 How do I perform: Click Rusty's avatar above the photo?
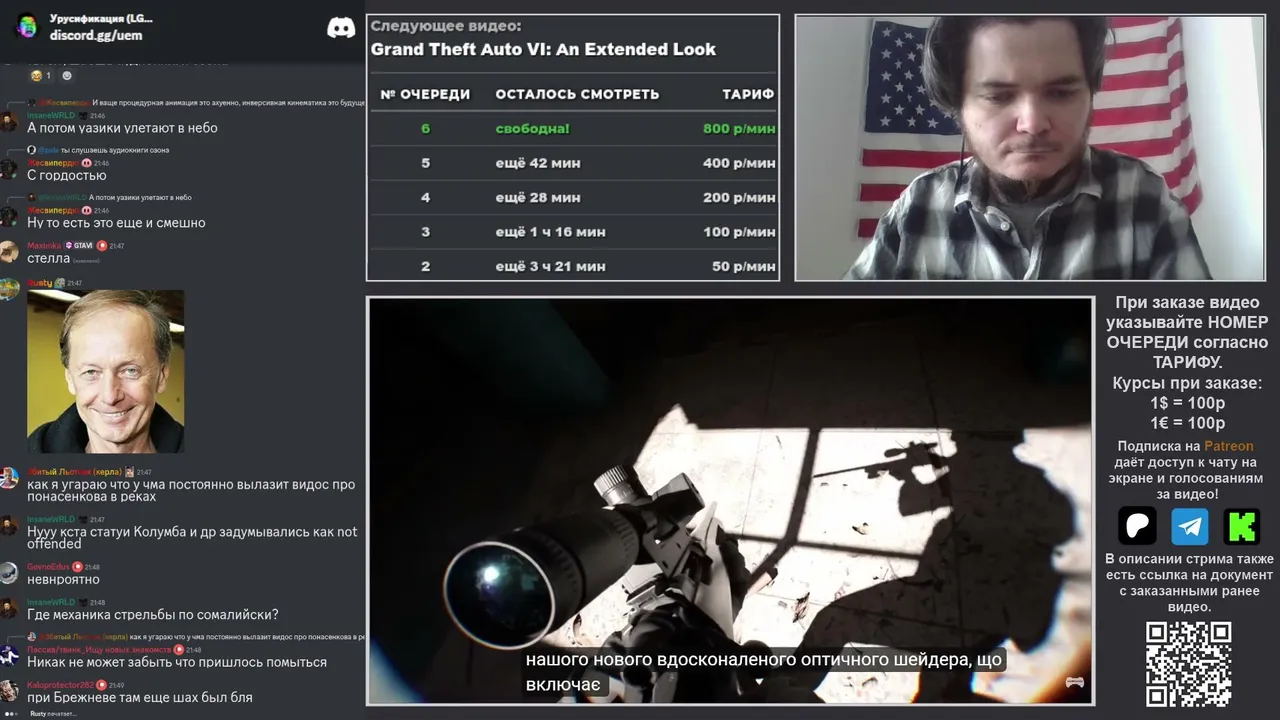pyautogui.click(x=9, y=289)
